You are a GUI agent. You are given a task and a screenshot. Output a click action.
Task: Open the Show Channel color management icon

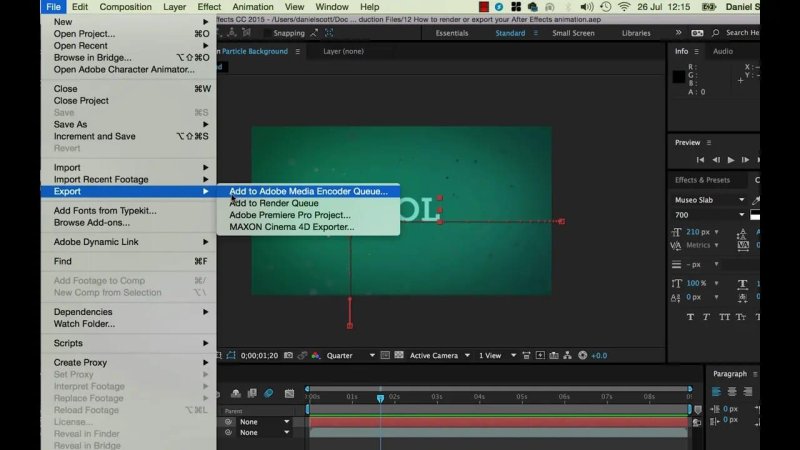[x=316, y=356]
